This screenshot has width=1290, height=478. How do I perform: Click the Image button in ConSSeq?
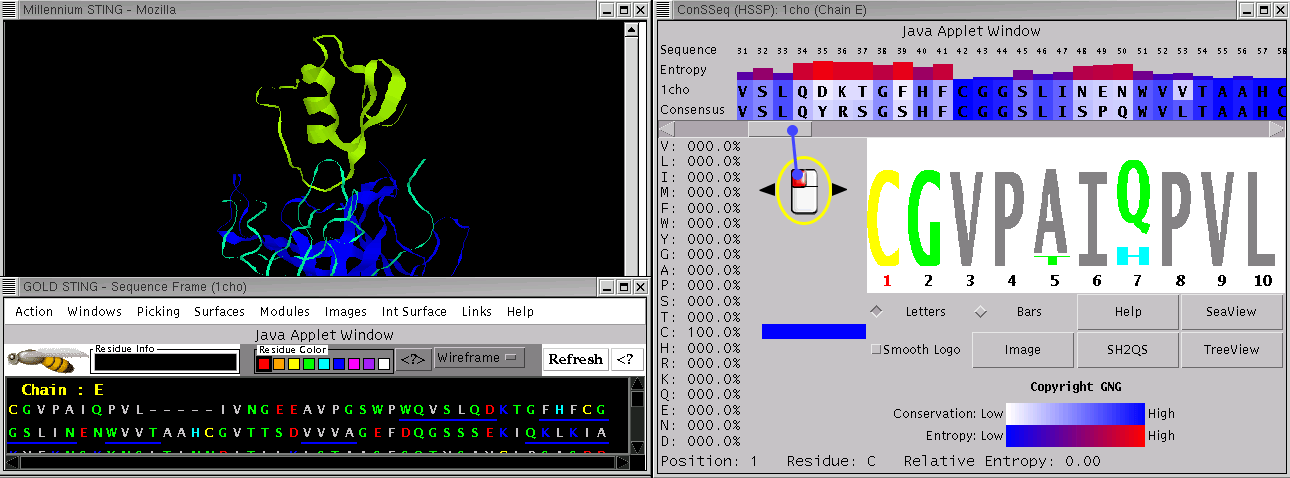point(1023,350)
